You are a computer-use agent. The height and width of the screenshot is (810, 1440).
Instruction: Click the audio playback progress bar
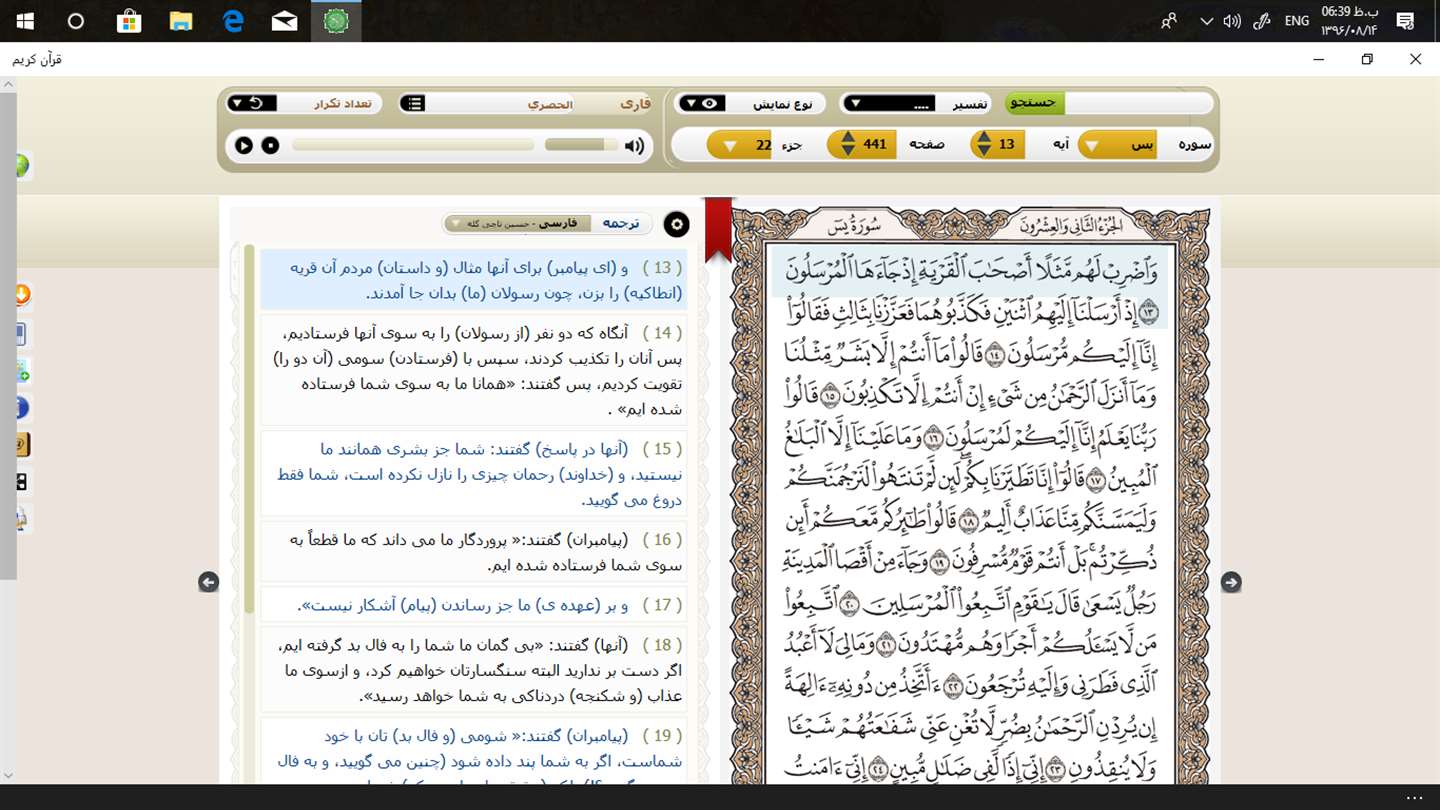coord(413,146)
